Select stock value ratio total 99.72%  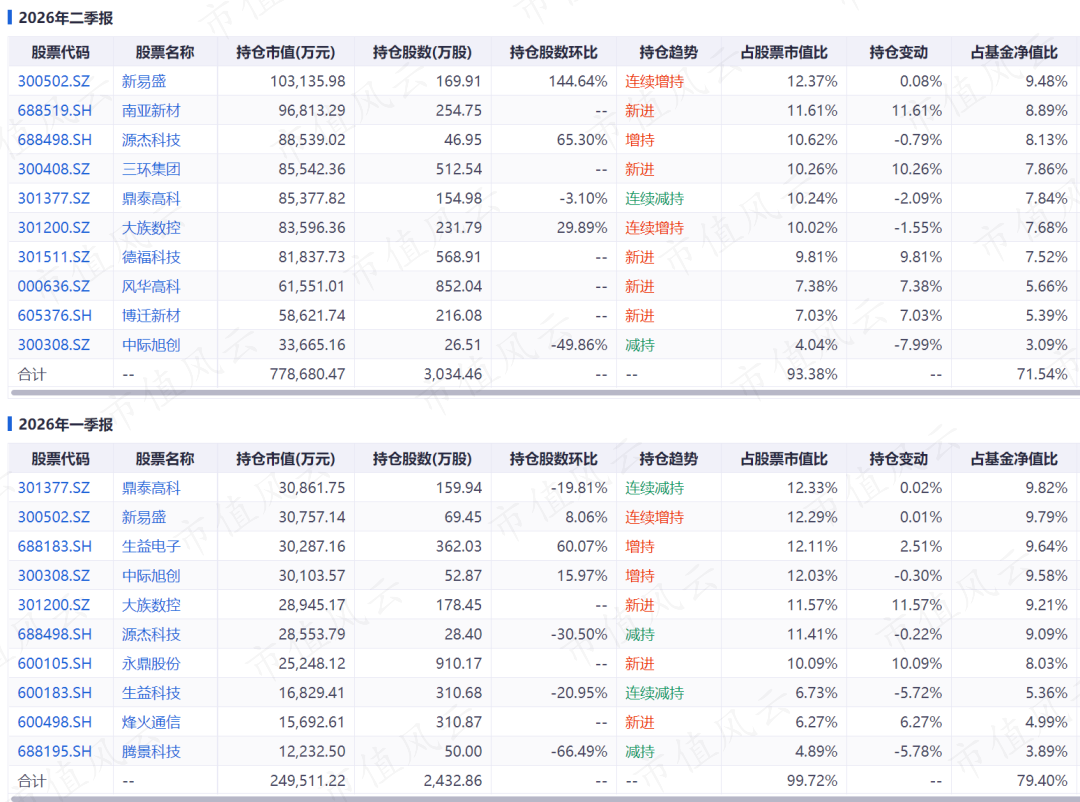(812, 781)
